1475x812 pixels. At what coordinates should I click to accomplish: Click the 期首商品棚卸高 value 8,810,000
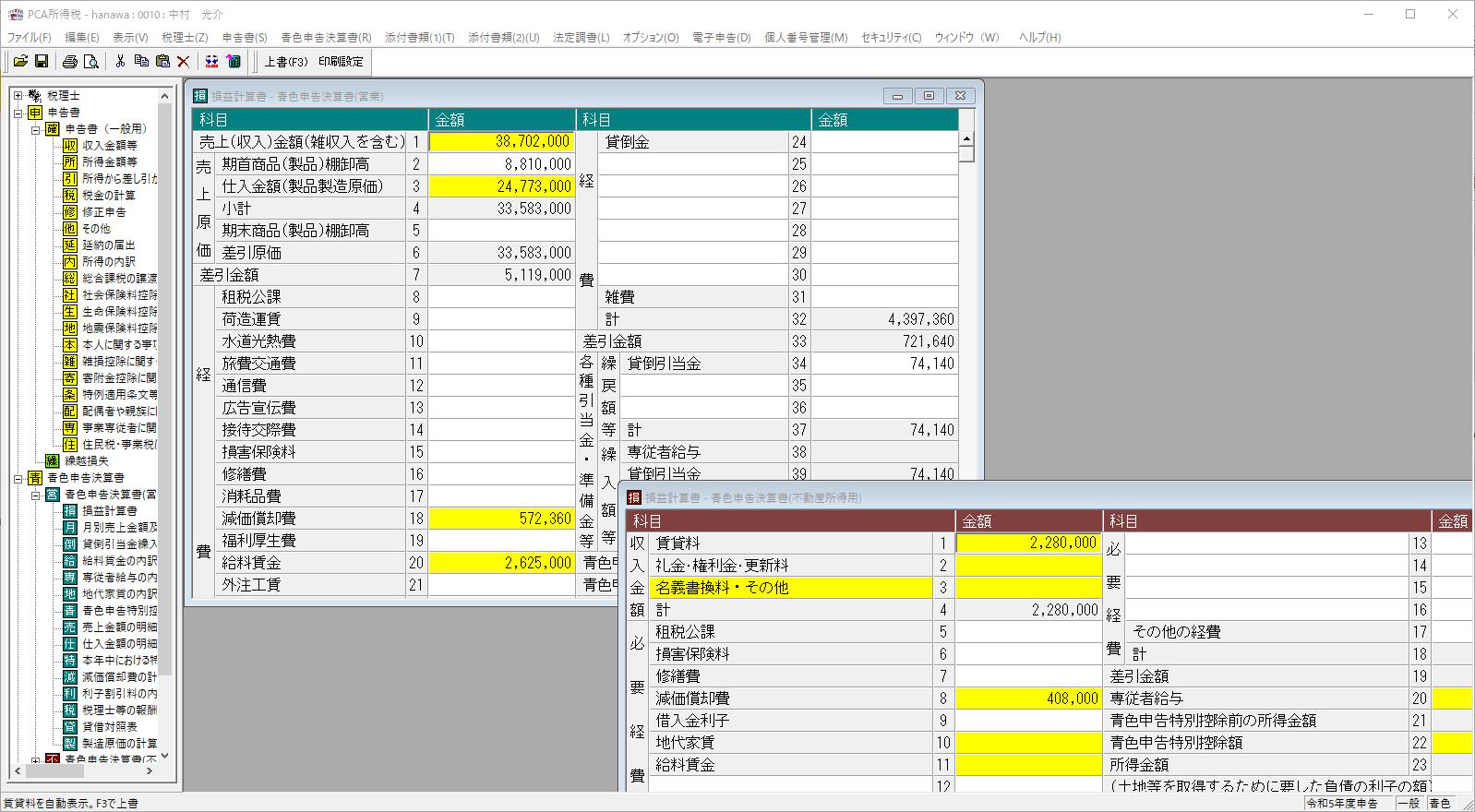tap(501, 164)
